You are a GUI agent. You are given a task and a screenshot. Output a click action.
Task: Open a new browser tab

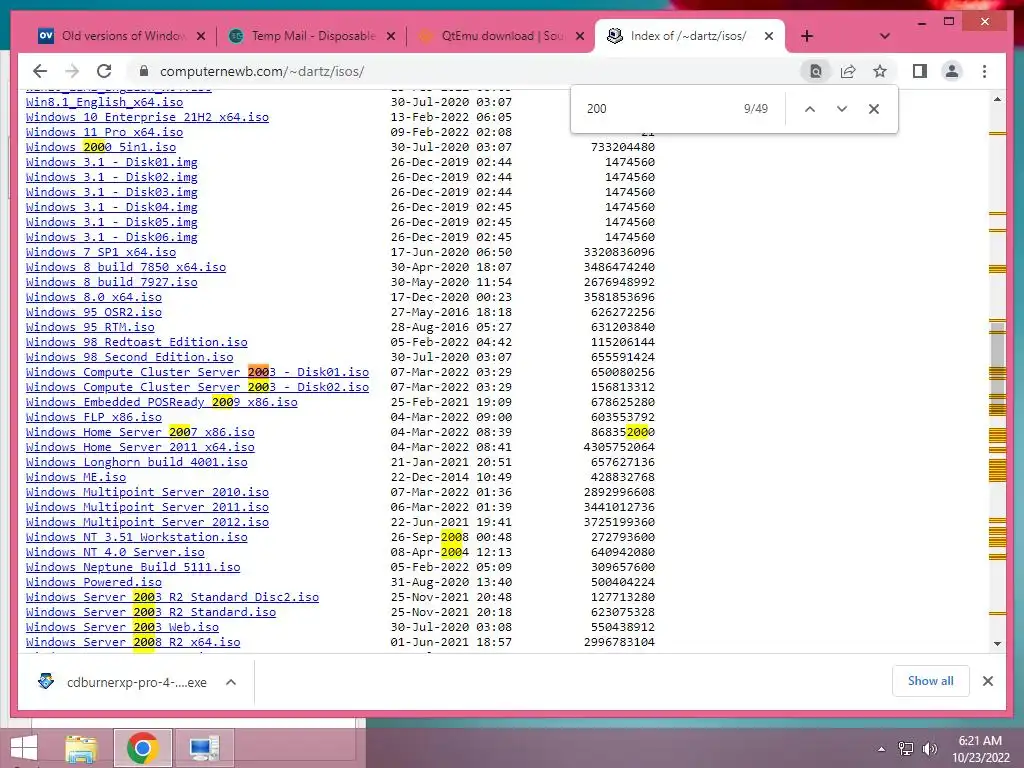coord(807,36)
